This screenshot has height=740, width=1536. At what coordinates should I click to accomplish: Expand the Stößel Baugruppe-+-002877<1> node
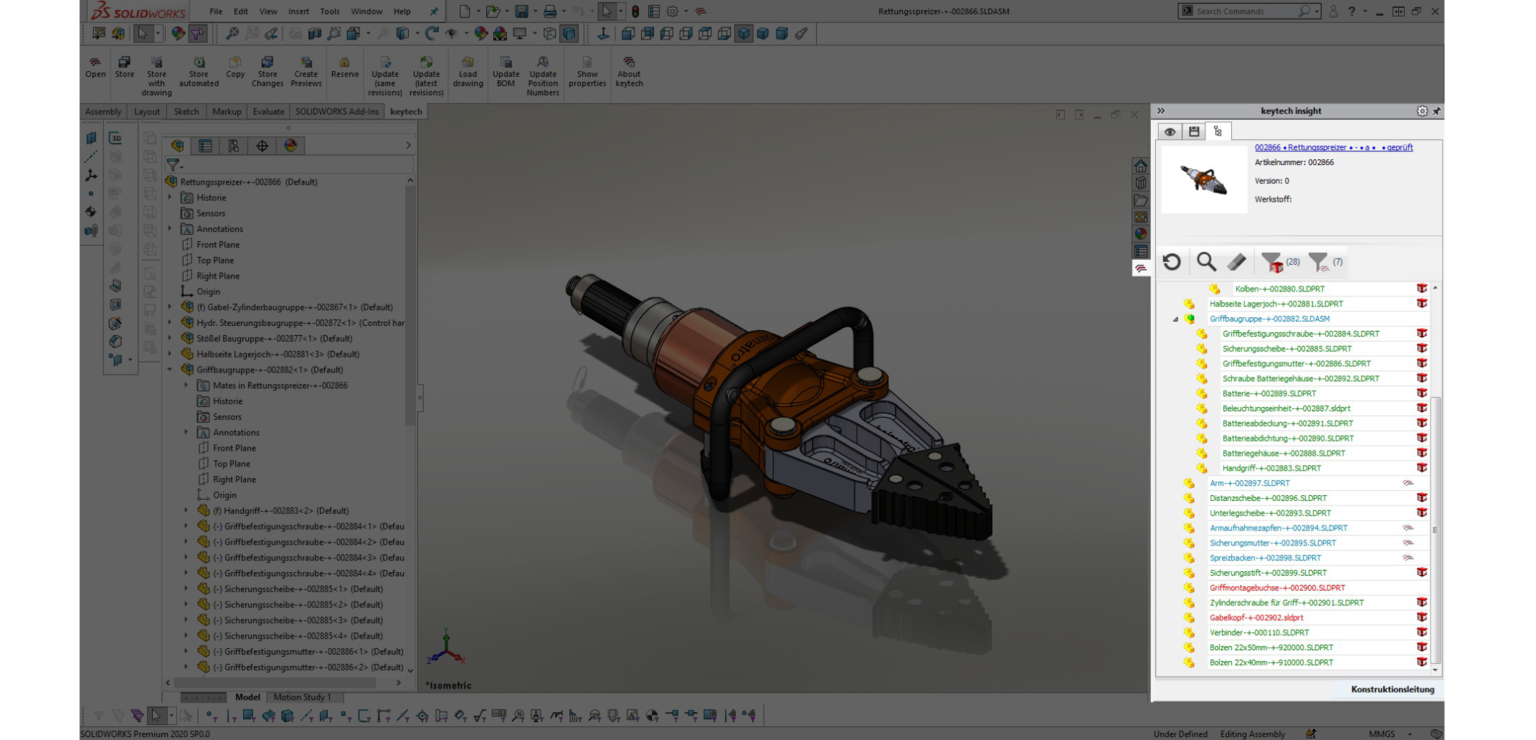(170, 338)
